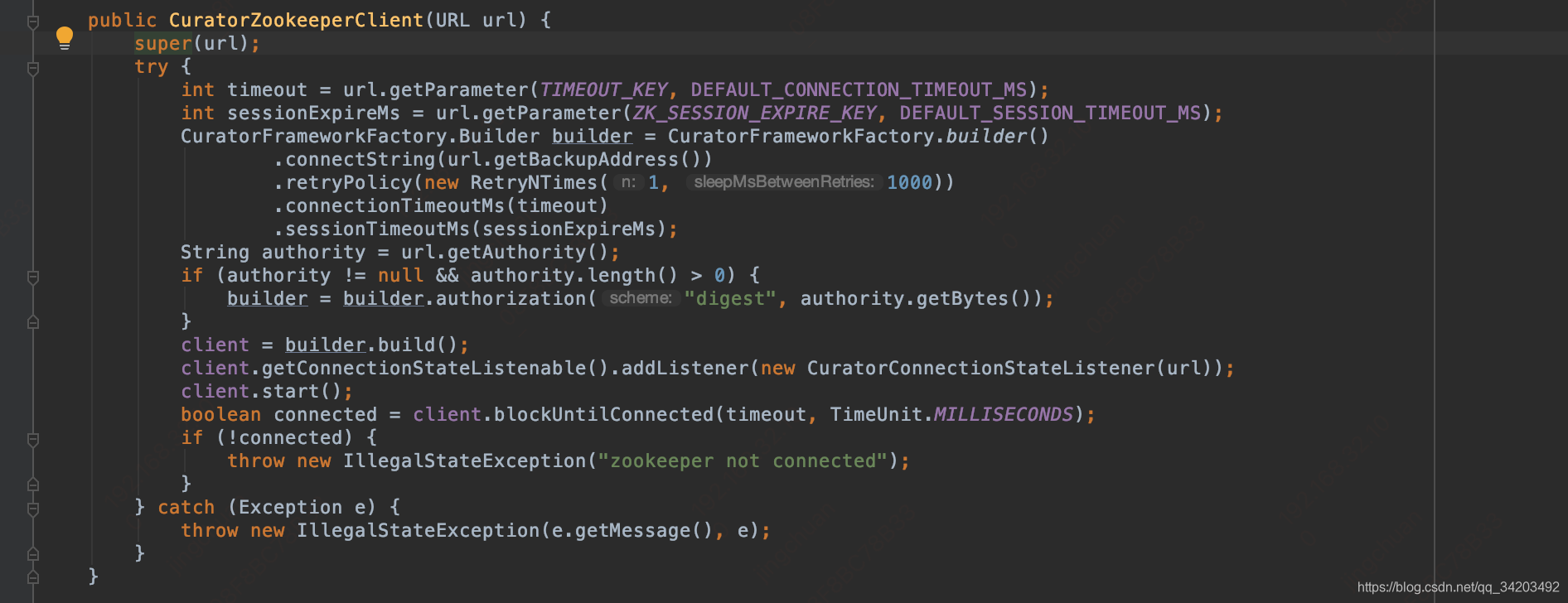
Task: Click the 'scheme:' parameter hint
Action: (x=641, y=298)
